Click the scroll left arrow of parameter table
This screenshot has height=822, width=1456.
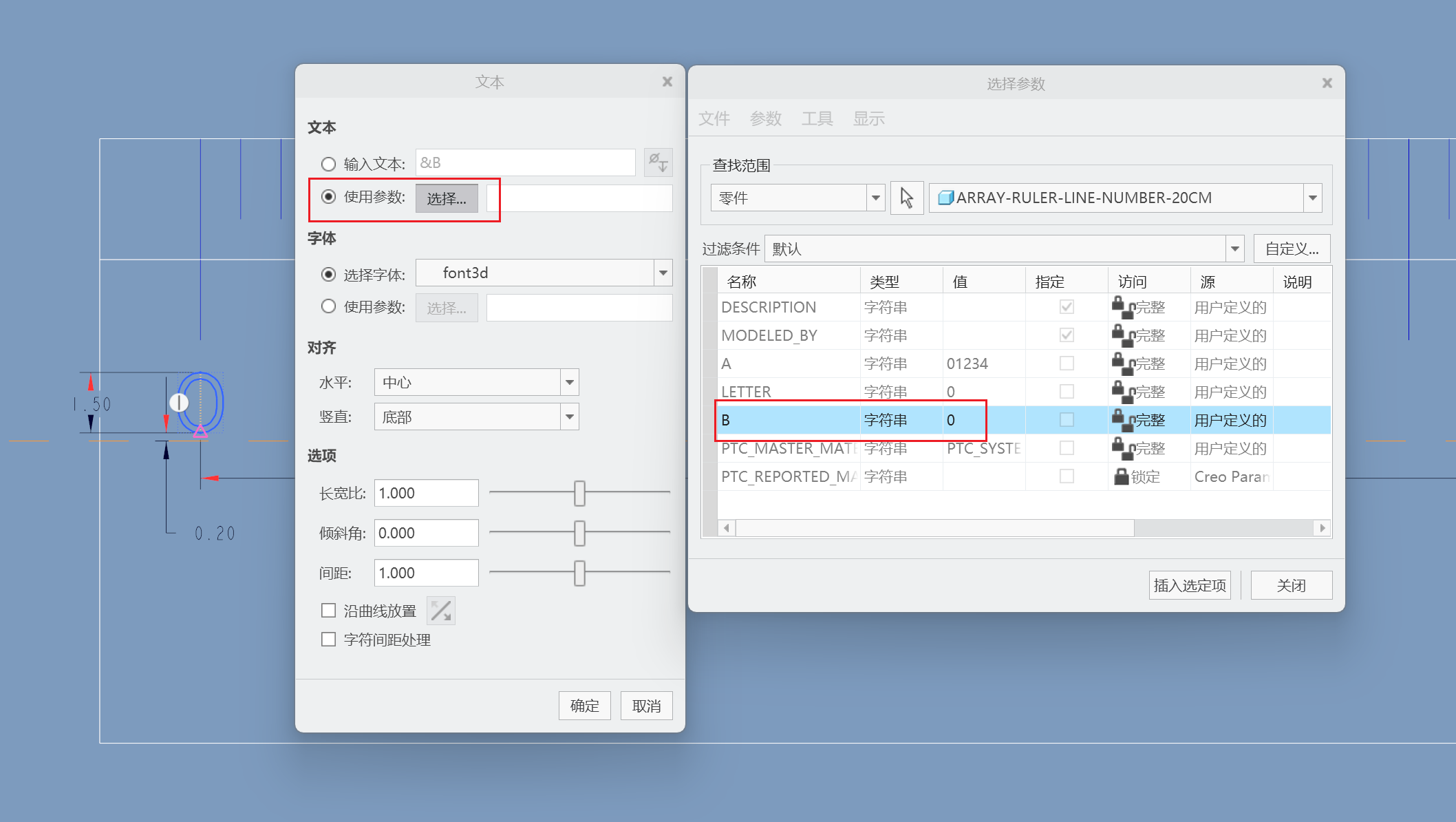(726, 528)
